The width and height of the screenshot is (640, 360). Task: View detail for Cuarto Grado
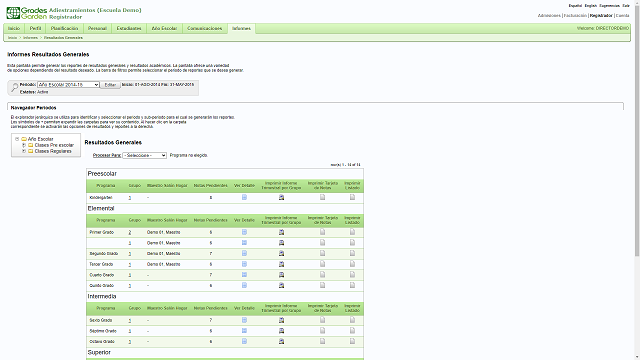click(244, 275)
